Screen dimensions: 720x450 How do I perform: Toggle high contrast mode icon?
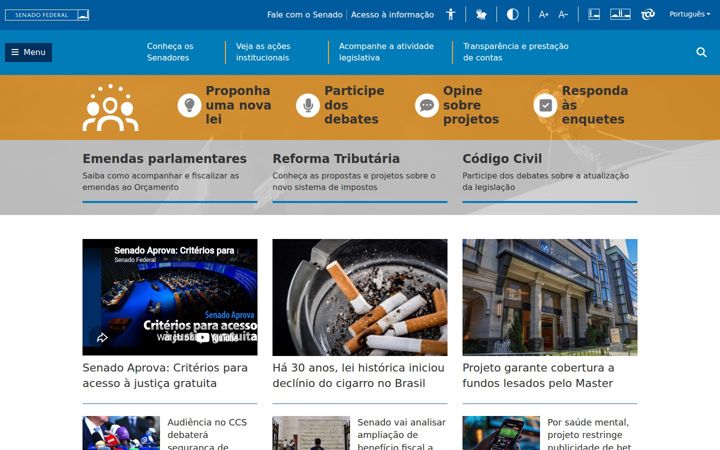(512, 14)
